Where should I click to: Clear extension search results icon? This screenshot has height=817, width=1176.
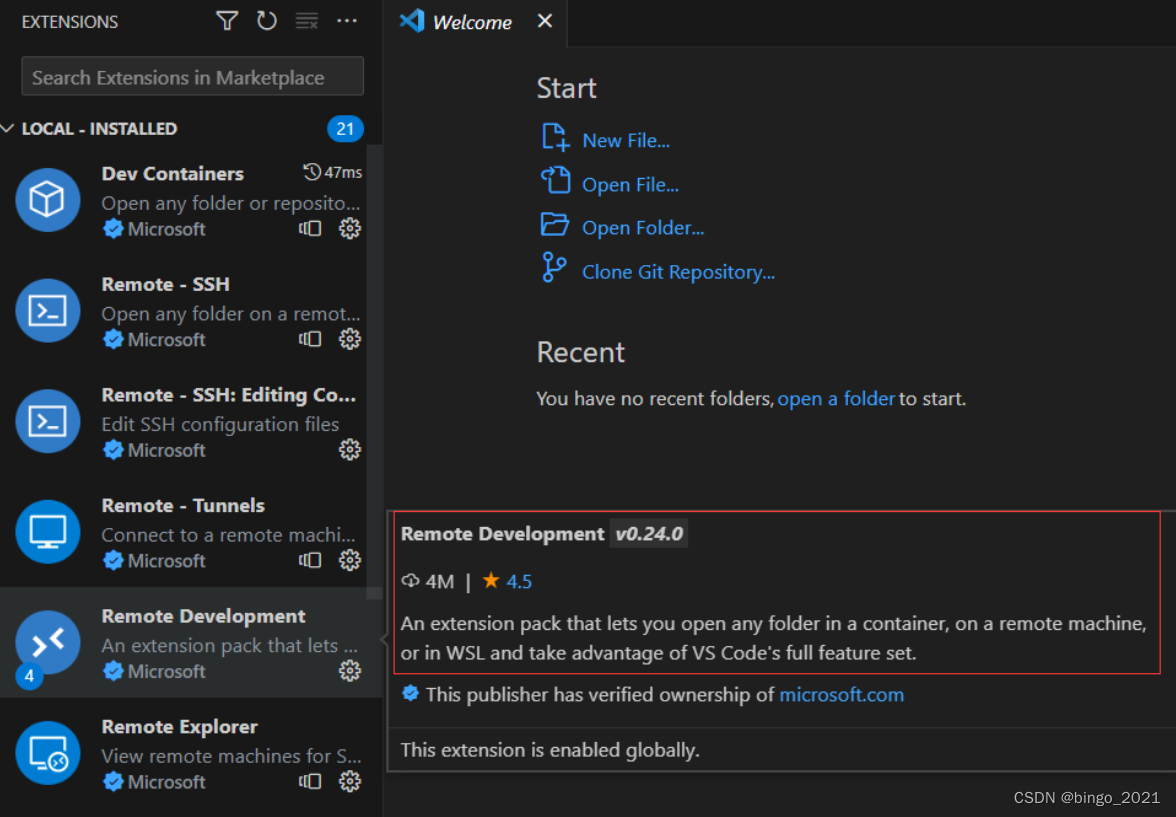[x=306, y=20]
